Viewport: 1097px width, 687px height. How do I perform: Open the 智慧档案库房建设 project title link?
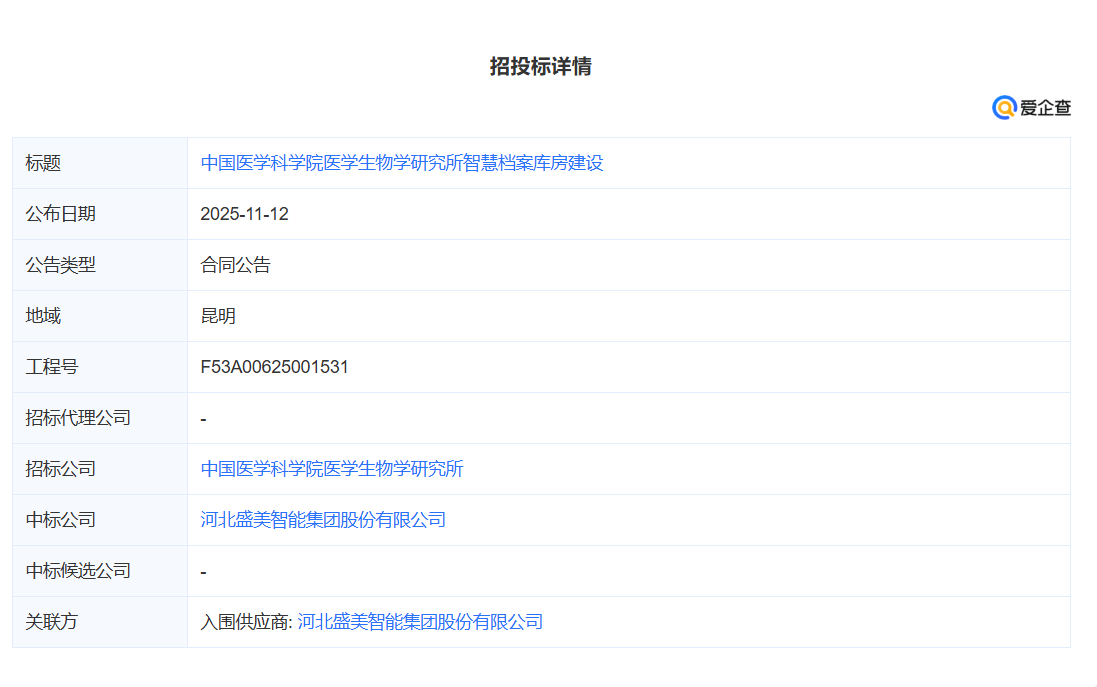tap(402, 163)
